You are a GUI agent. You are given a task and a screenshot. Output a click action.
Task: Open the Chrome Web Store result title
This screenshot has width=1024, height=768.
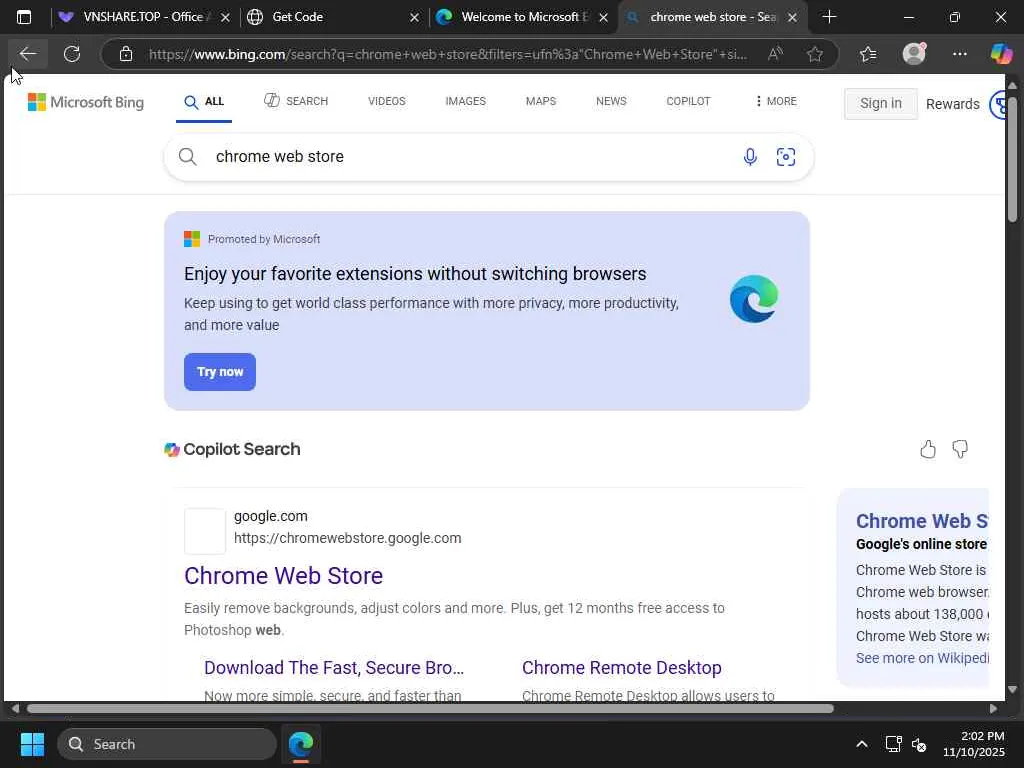(x=283, y=575)
